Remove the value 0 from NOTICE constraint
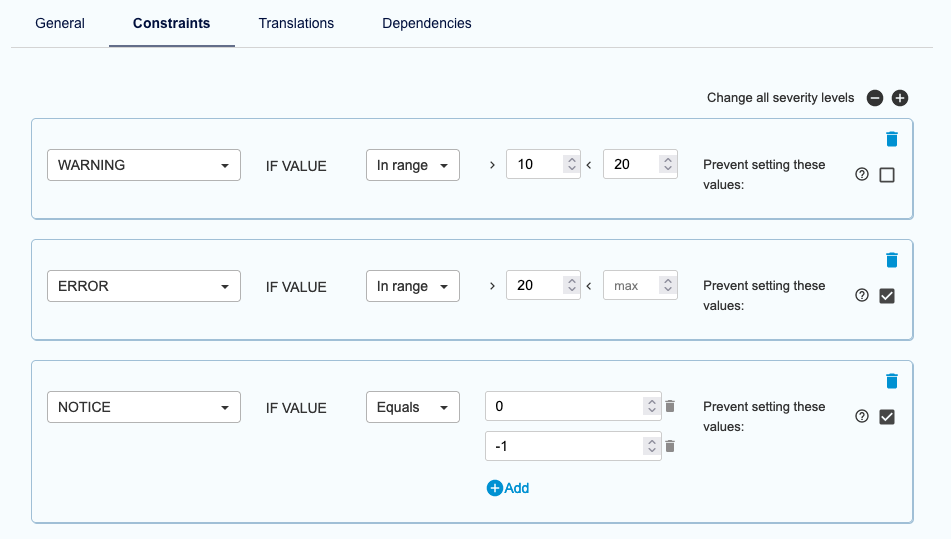Viewport: 951px width, 539px height. (670, 406)
